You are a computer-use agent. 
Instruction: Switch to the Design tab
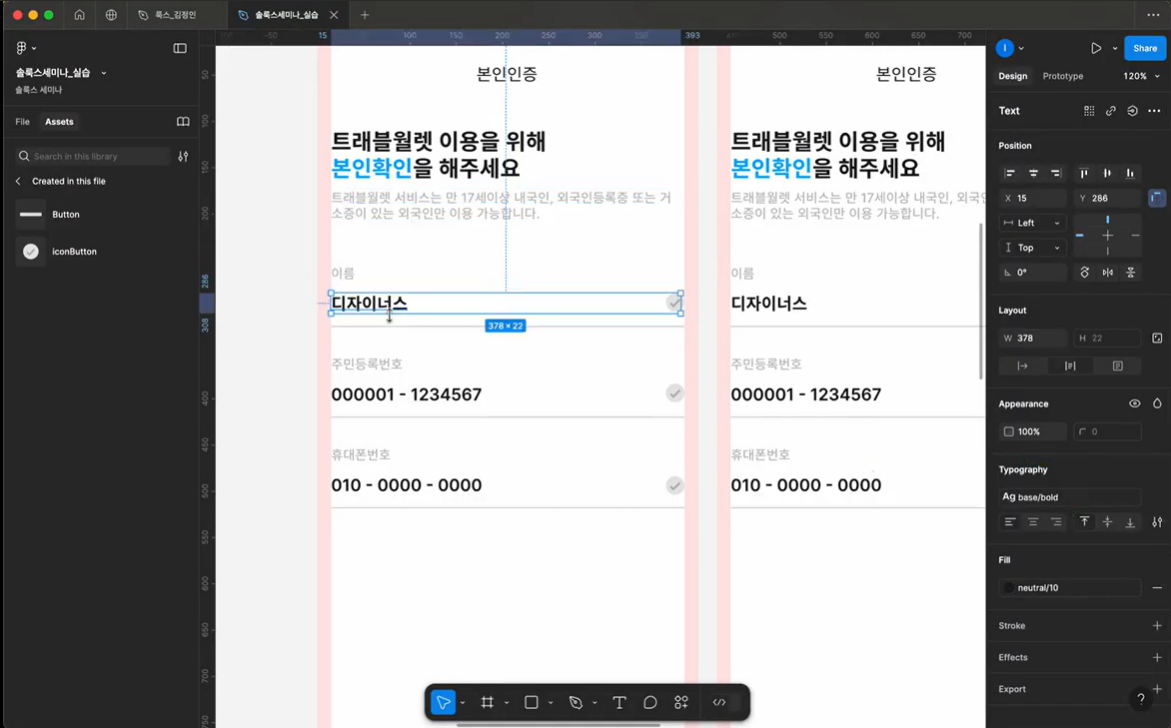pyautogui.click(x=1013, y=76)
